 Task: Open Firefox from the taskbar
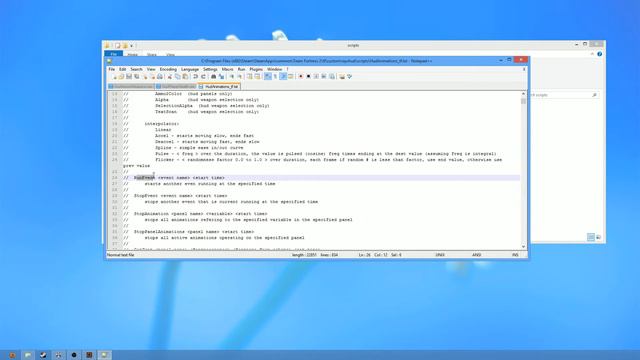pos(12,355)
